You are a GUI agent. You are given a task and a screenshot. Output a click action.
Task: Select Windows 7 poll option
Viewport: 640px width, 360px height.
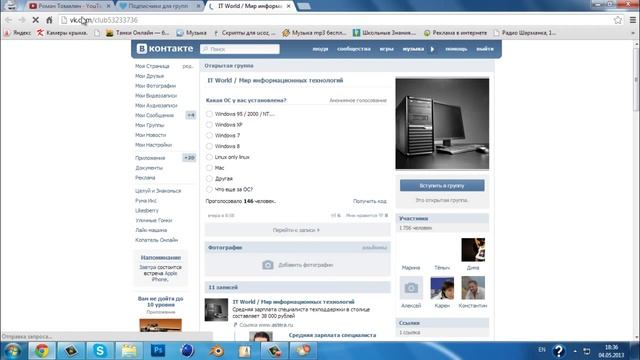click(209, 135)
